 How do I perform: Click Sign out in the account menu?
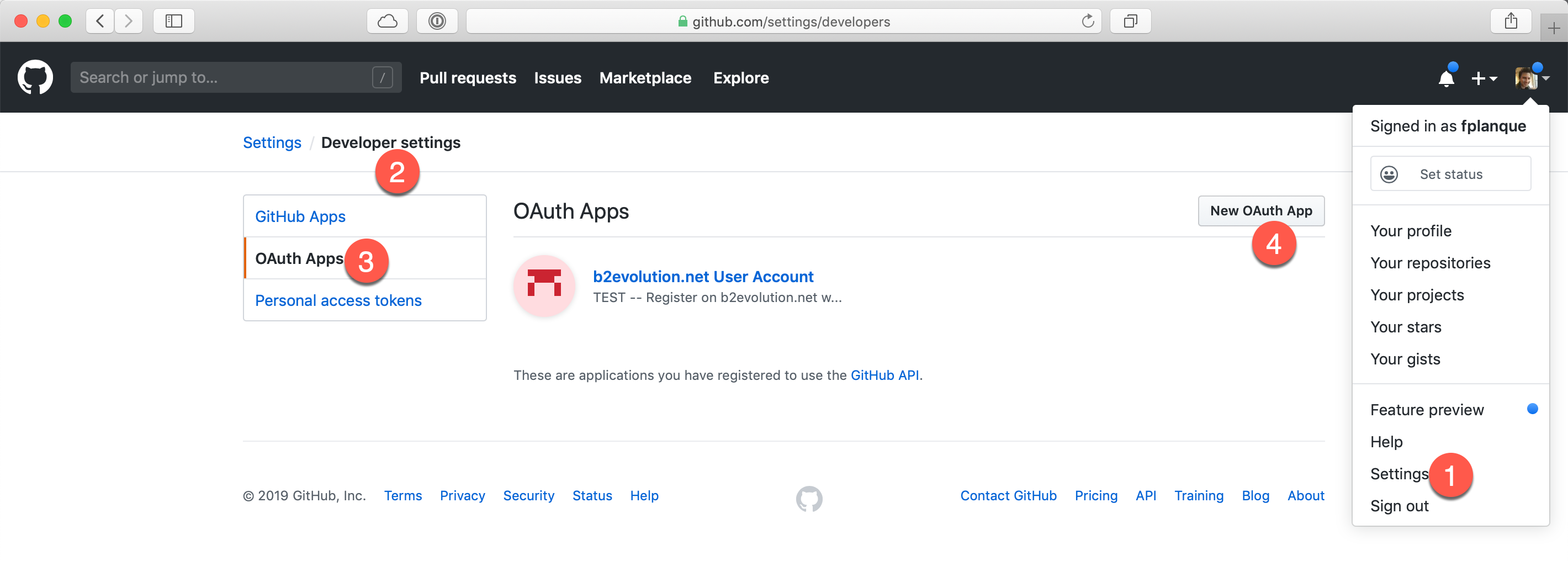pos(1400,506)
